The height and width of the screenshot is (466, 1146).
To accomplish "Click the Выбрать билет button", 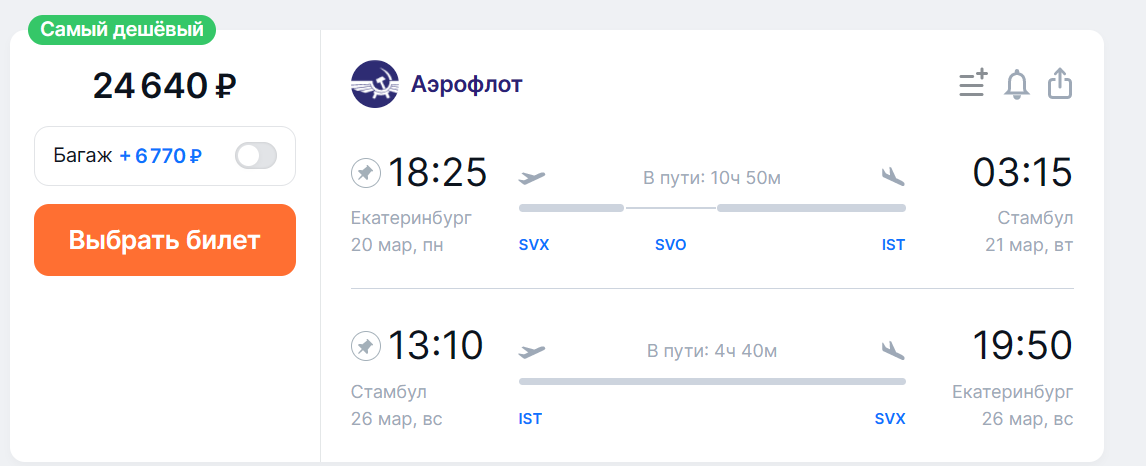I will click(x=165, y=240).
